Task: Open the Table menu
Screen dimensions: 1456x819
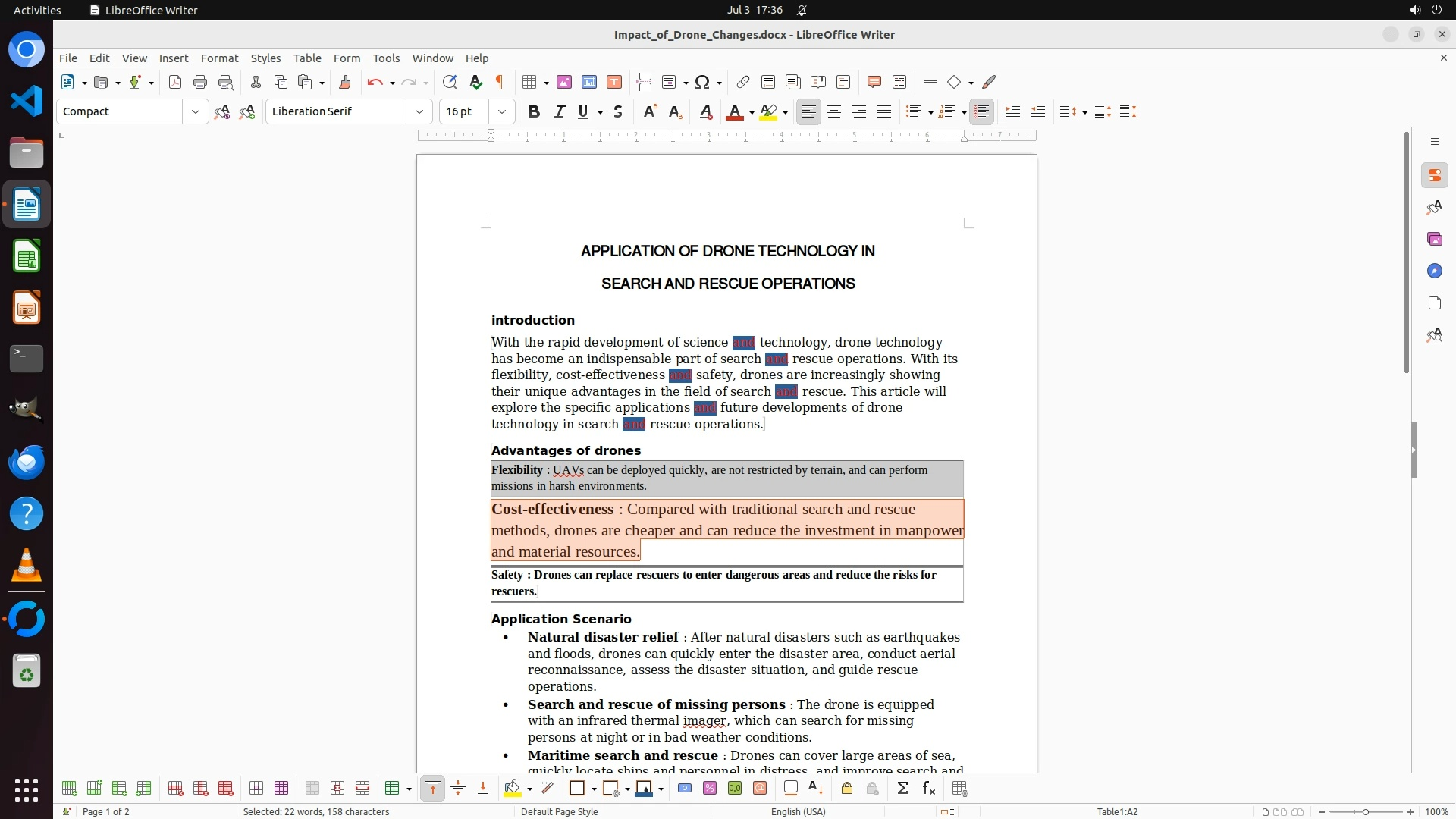Action: (307, 58)
